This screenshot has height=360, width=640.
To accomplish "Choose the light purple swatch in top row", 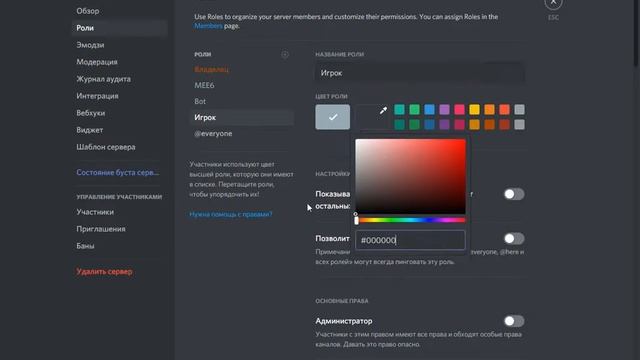I will [444, 109].
